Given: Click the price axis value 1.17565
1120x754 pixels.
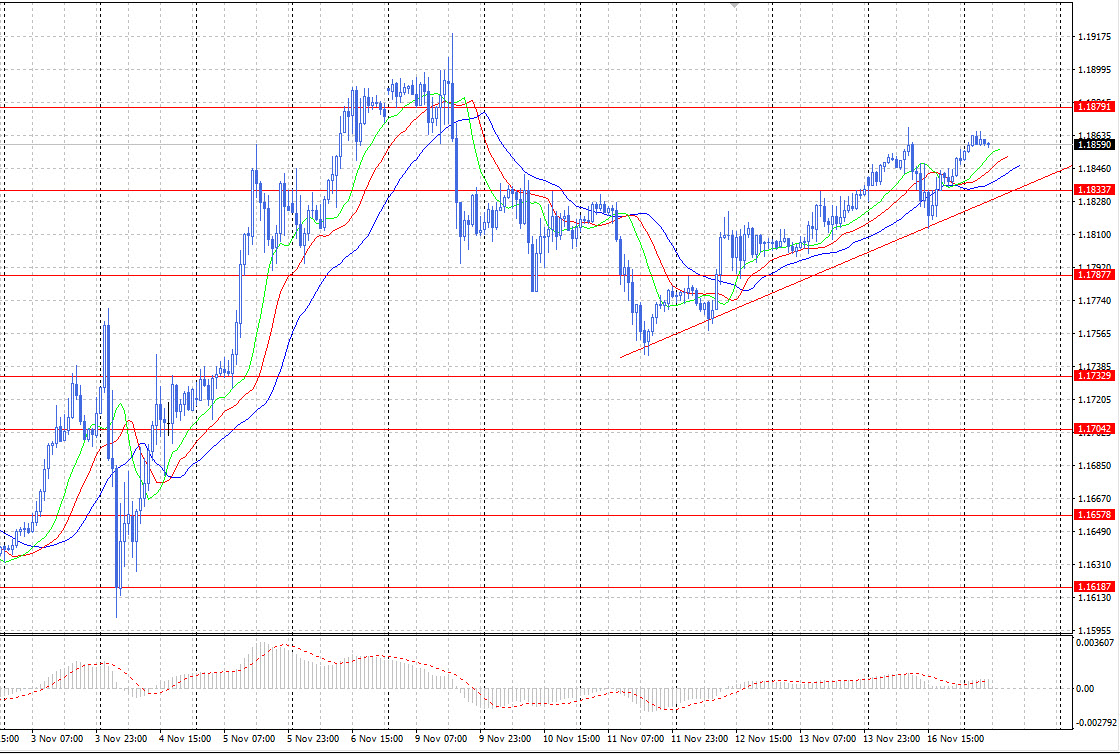Looking at the screenshot, I should tap(1095, 333).
